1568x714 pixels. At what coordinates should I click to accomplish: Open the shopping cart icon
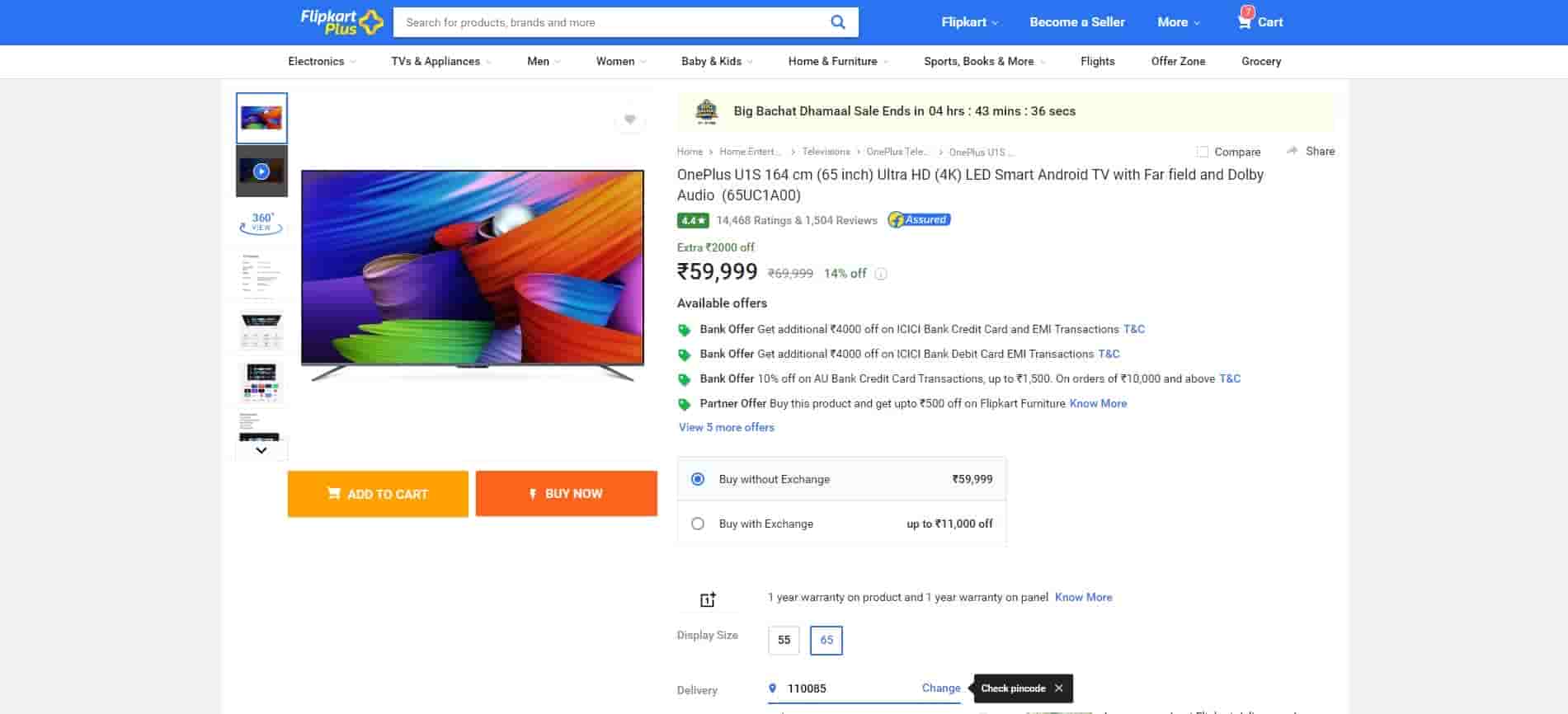coord(1245,21)
